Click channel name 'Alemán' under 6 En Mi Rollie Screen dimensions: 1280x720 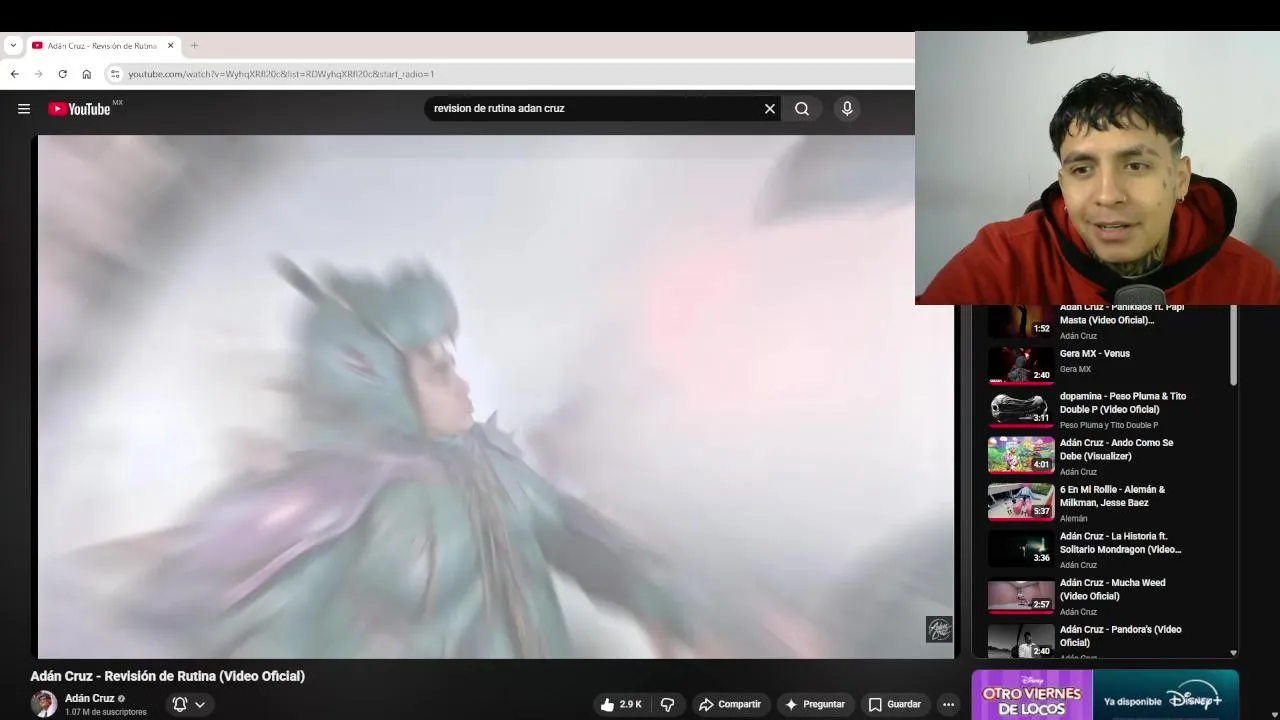tap(1073, 519)
